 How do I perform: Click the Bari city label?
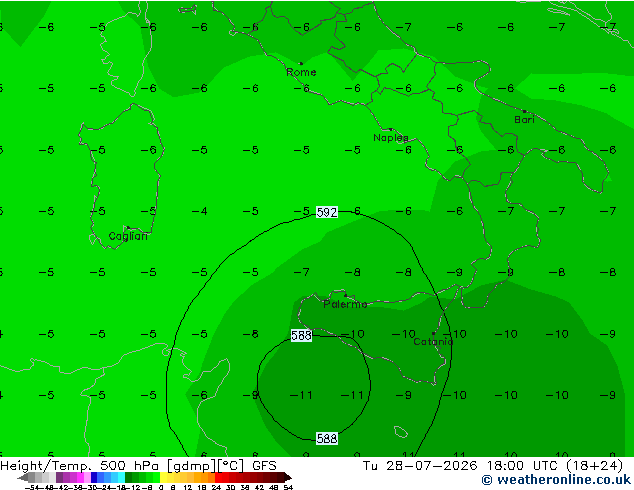[x=524, y=120]
